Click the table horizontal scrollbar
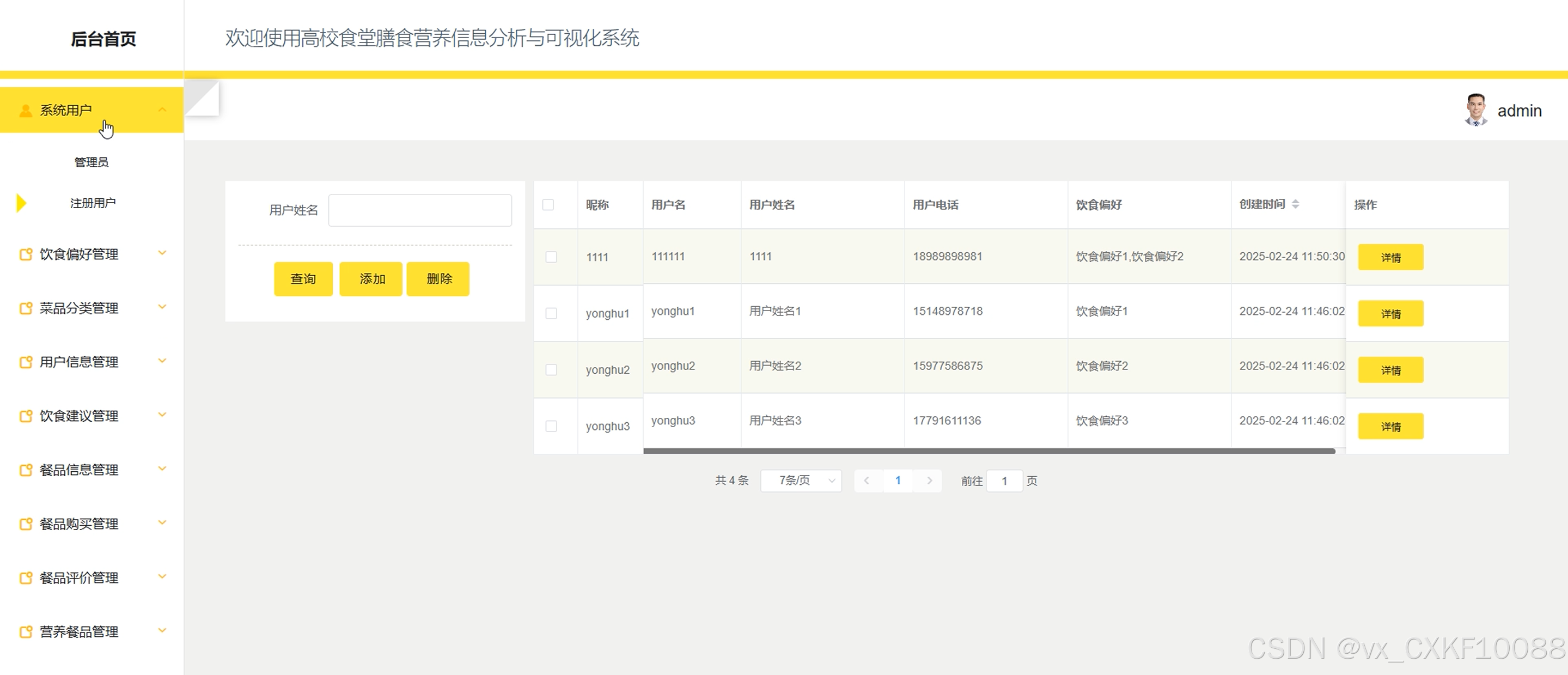The height and width of the screenshot is (675, 1568). tap(989, 451)
